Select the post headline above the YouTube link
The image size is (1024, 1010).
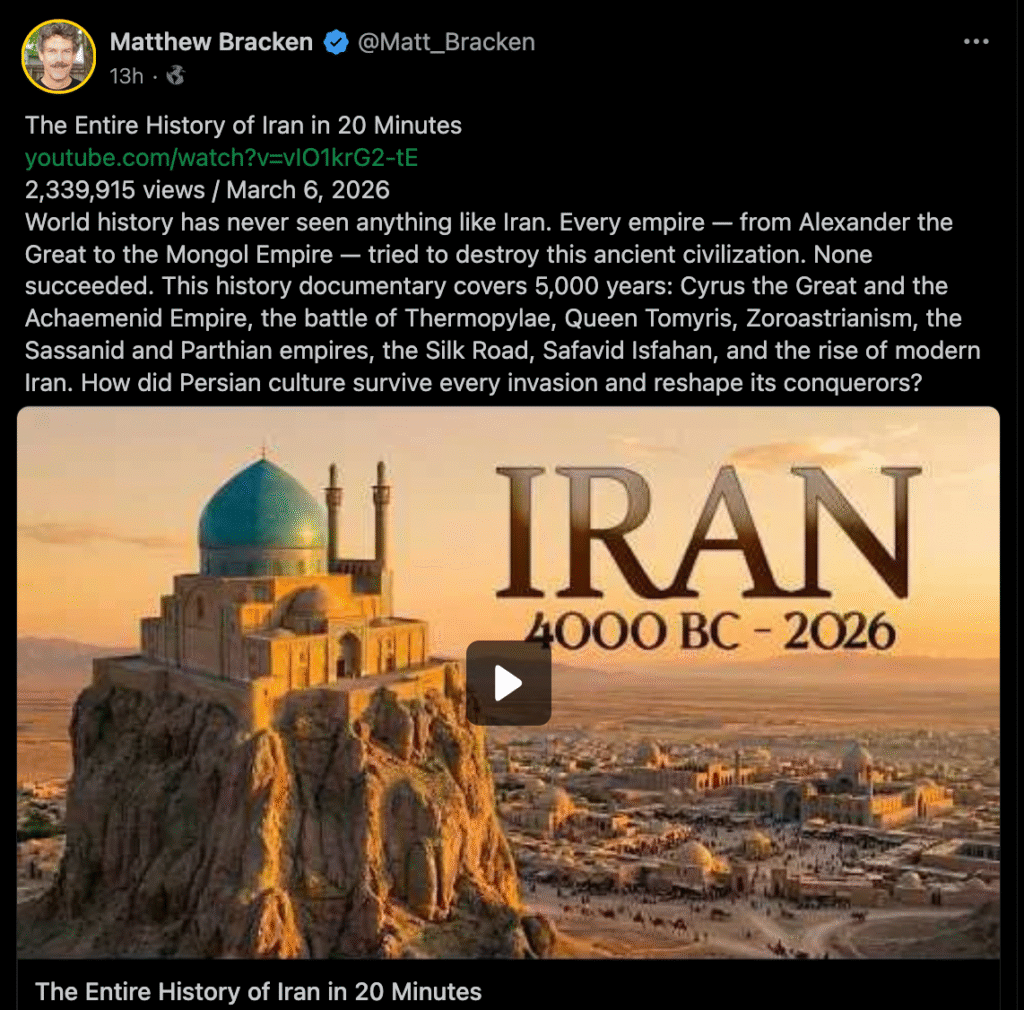click(x=243, y=125)
